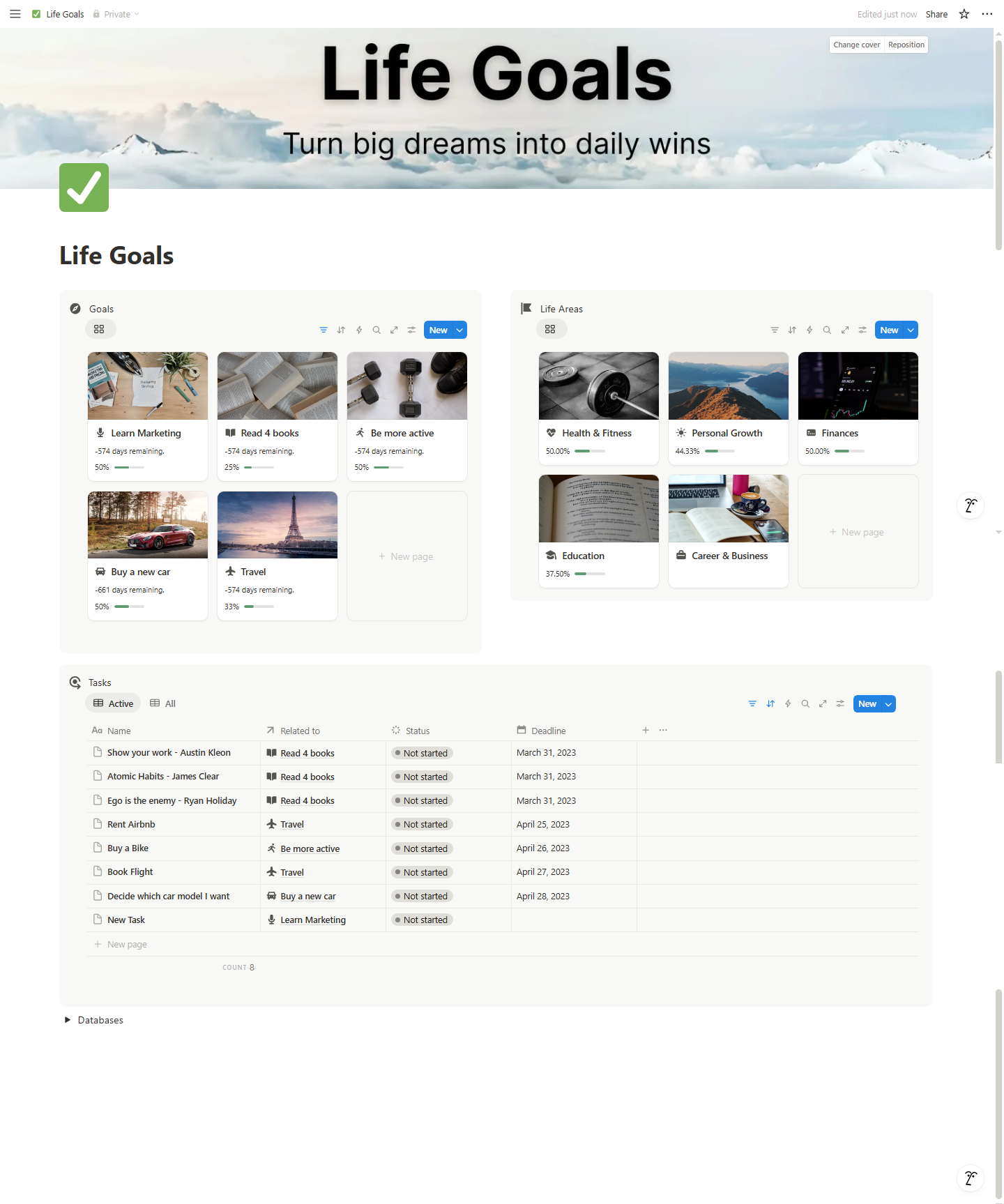Open the three-dot page options menu
The image size is (1004, 1204).
(987, 14)
